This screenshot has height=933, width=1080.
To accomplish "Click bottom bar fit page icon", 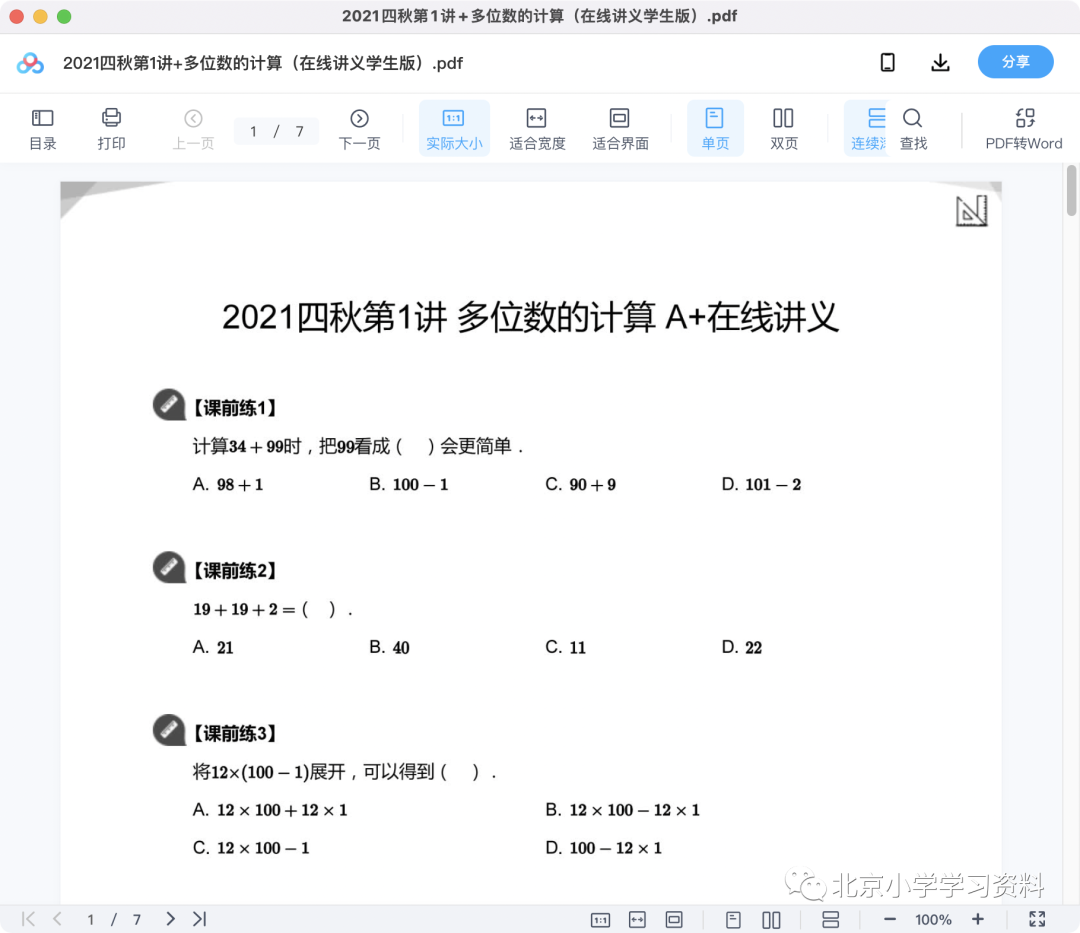I will tap(674, 920).
